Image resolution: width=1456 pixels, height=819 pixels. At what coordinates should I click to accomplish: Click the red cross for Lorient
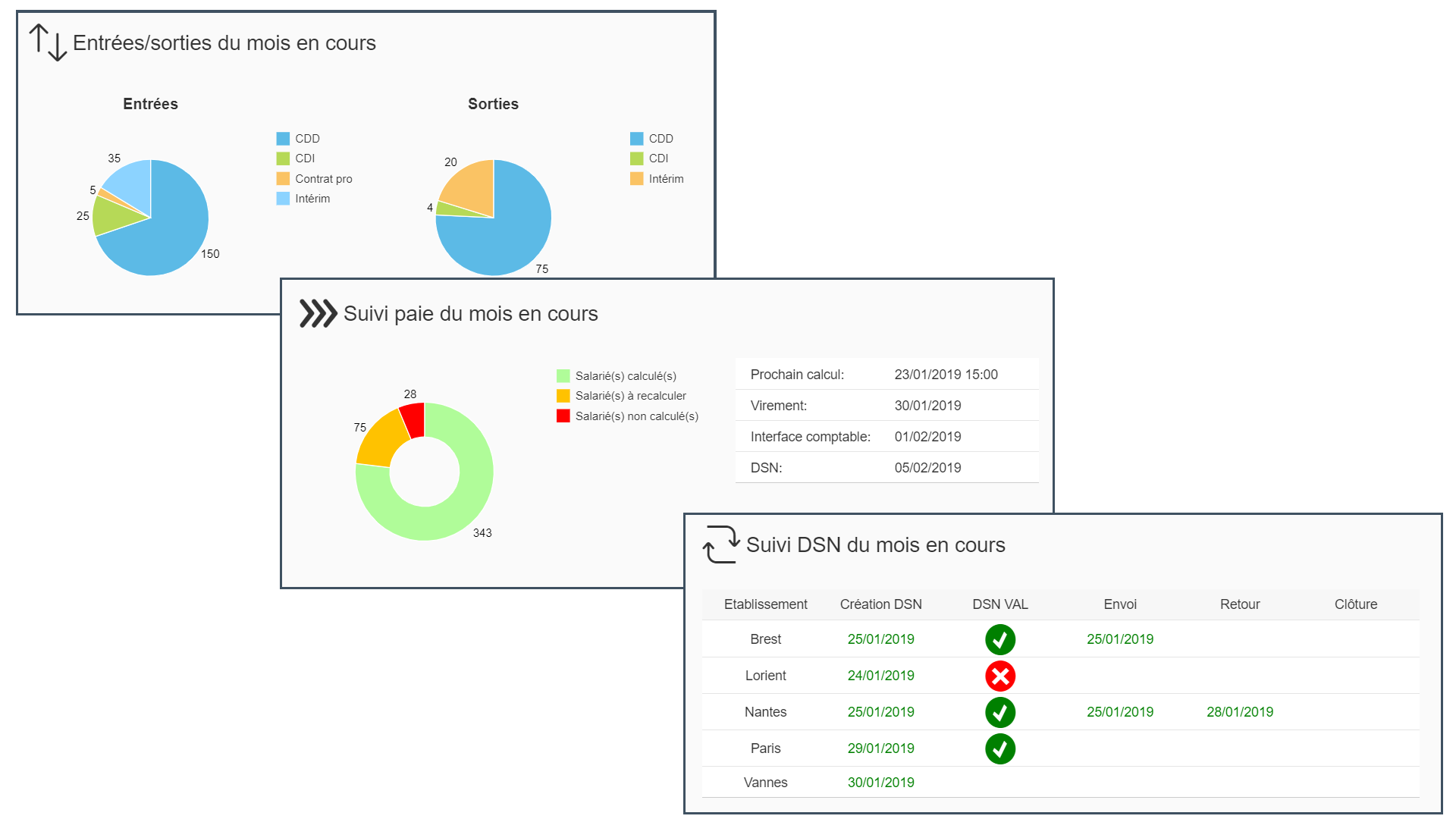[x=1000, y=676]
